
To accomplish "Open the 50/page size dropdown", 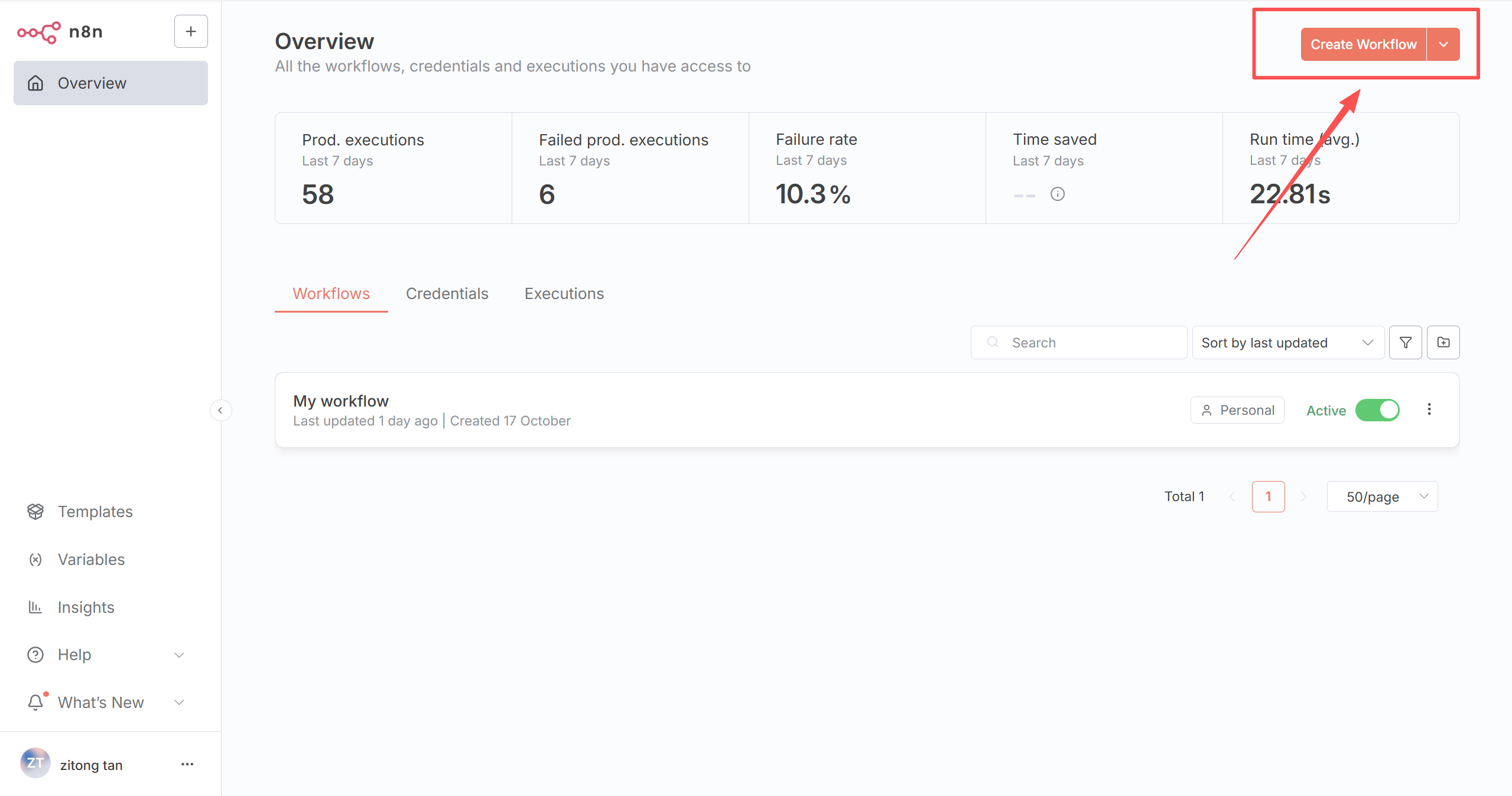I will pyautogui.click(x=1381, y=496).
